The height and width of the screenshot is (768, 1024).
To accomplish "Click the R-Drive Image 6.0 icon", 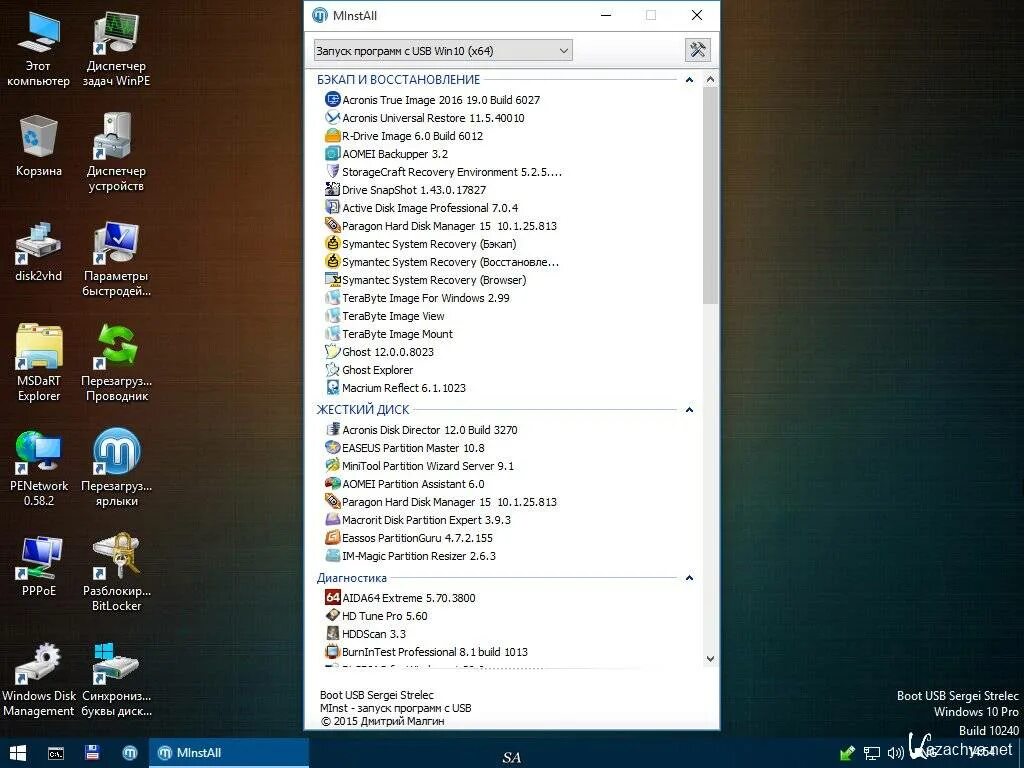I will coord(332,136).
